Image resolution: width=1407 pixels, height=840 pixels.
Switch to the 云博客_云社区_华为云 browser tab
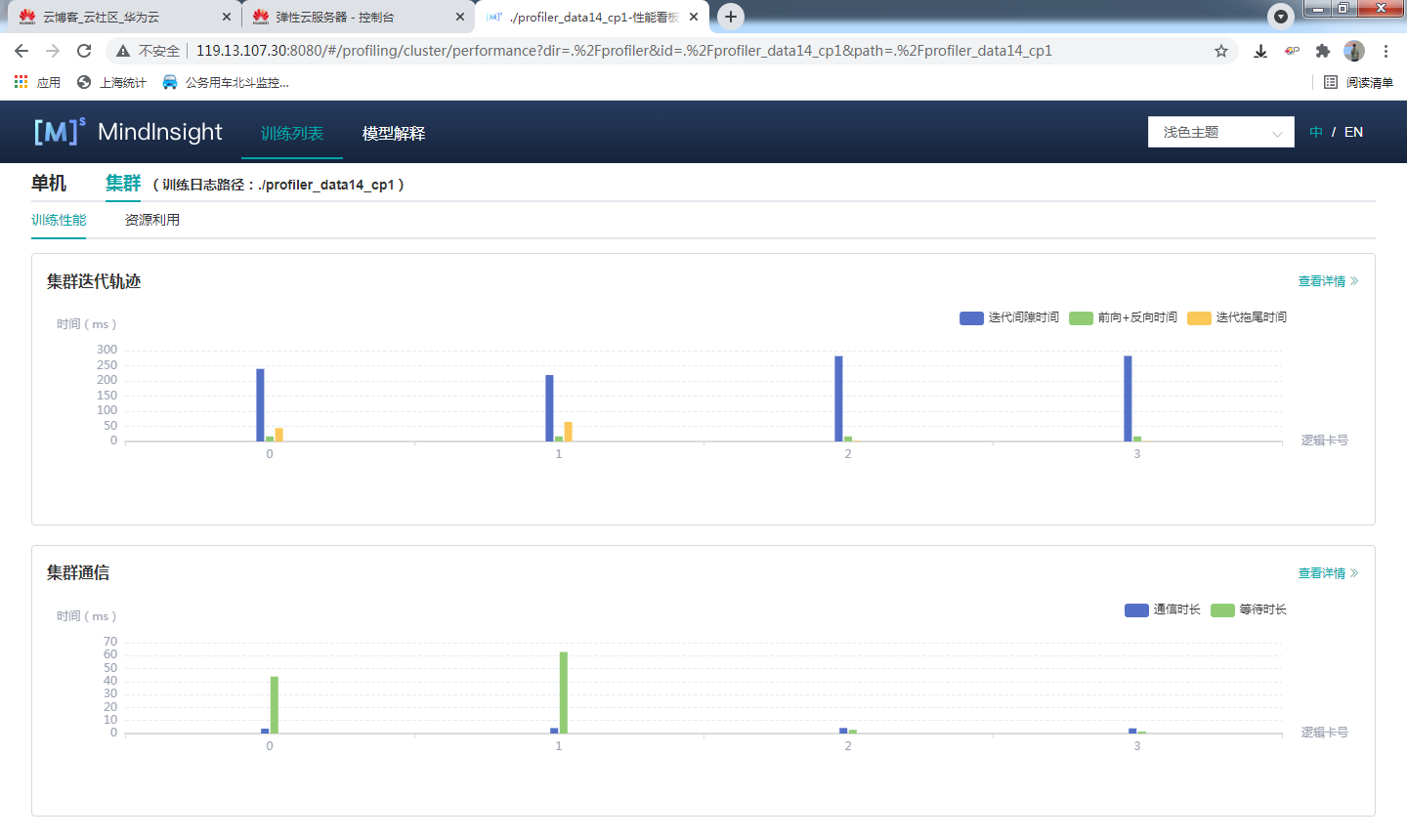click(122, 17)
